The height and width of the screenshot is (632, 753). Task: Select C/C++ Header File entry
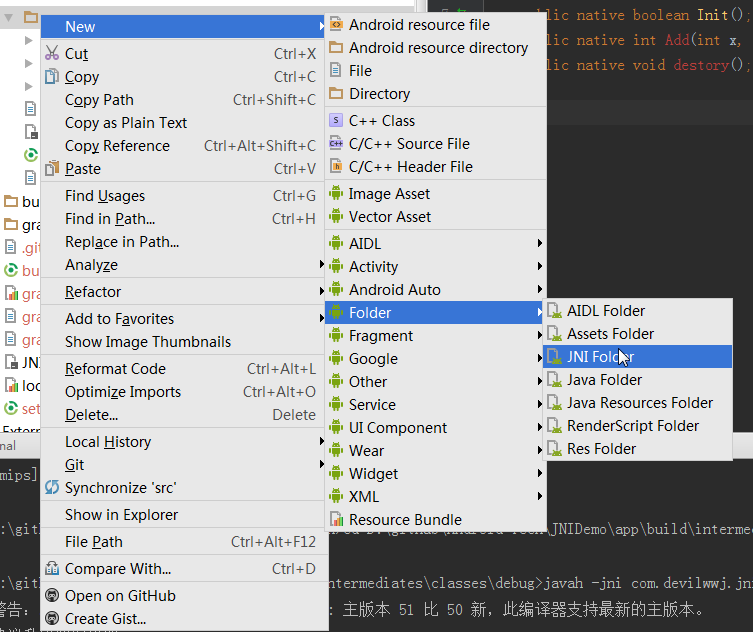point(410,167)
